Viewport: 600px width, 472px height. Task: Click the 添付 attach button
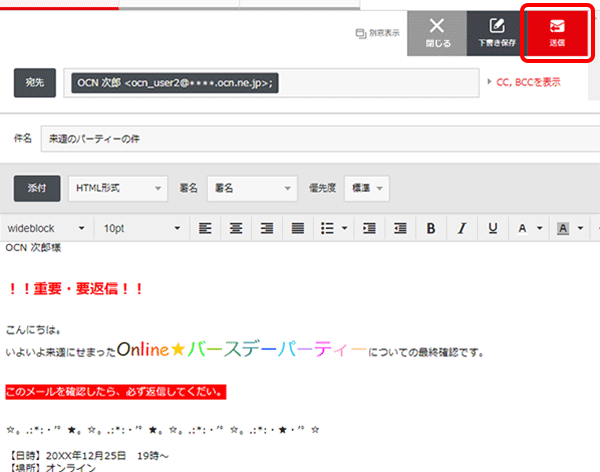37,188
